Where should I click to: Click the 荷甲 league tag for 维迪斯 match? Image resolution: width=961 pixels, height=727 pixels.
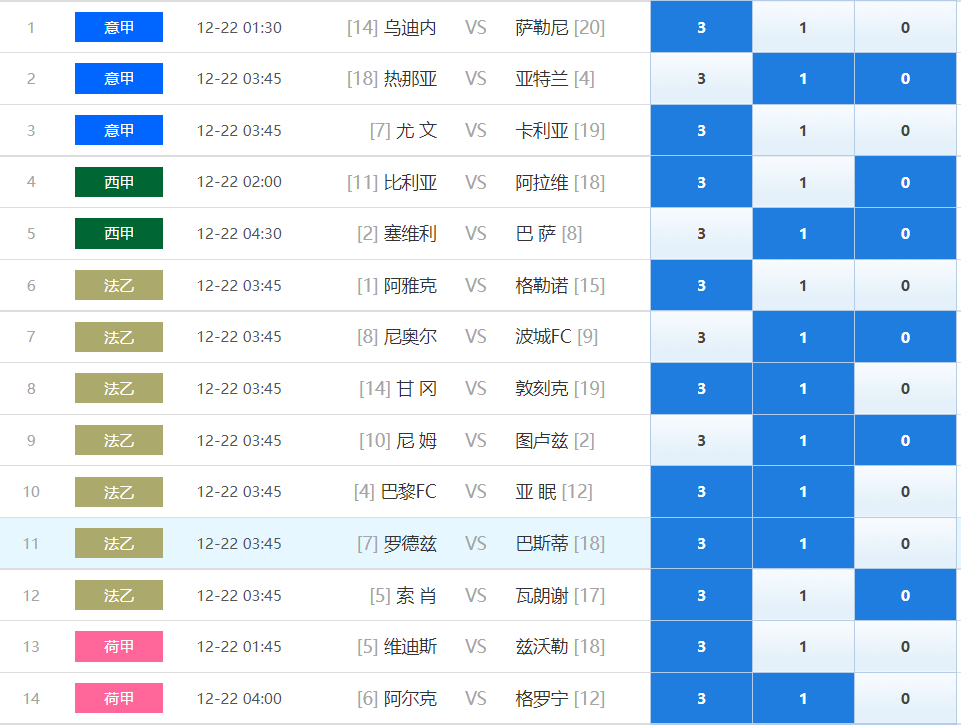tap(119, 647)
